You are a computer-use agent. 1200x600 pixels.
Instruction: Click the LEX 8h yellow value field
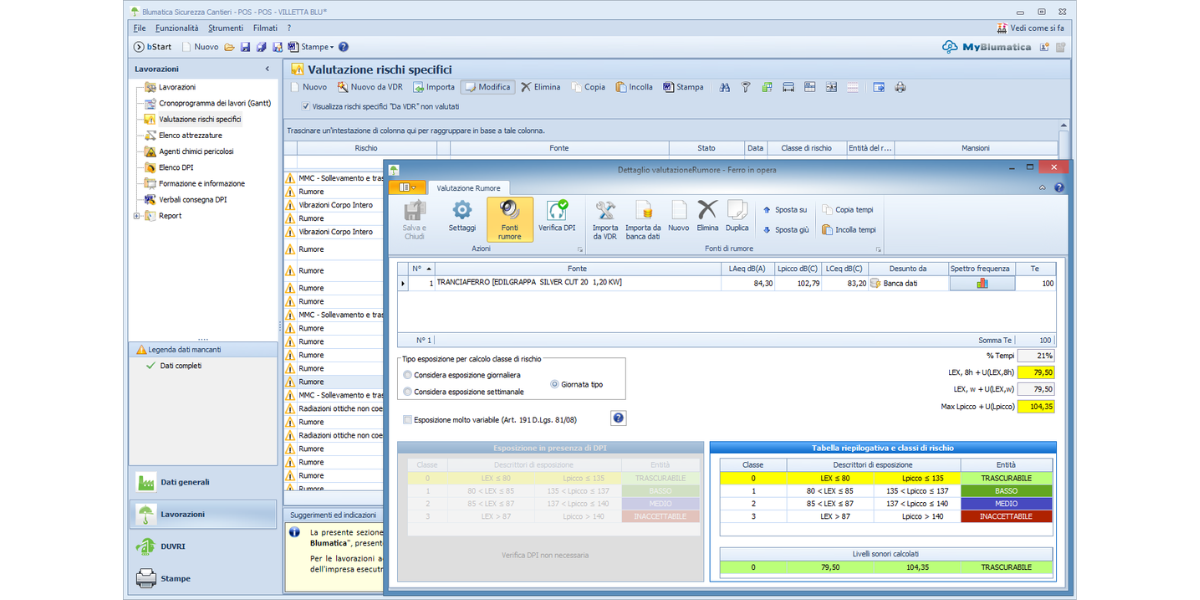tap(1035, 372)
